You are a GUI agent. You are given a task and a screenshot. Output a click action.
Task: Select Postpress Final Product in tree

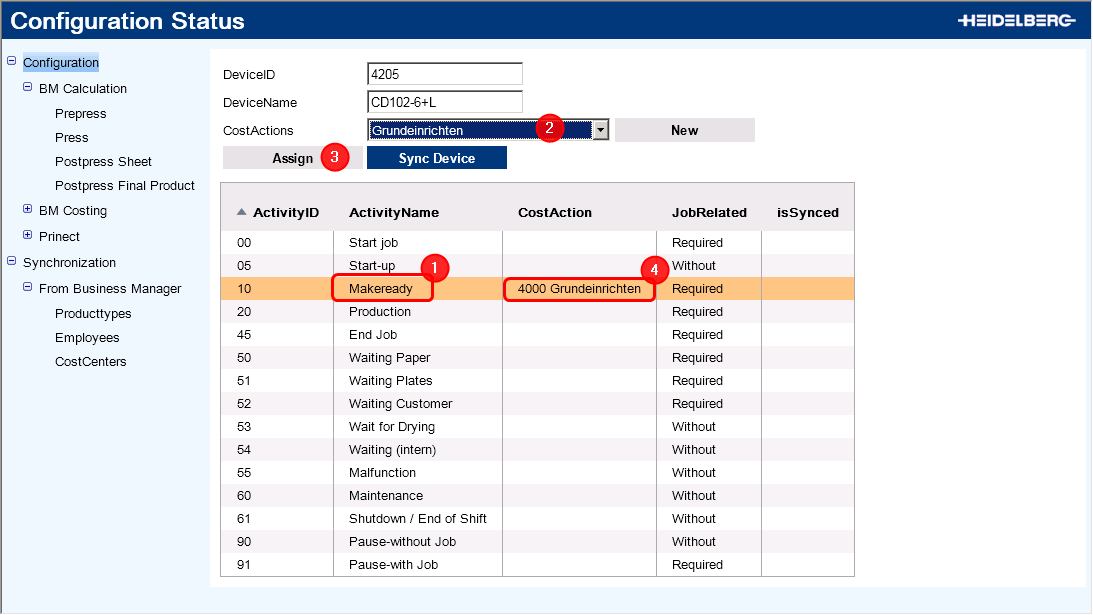[x=125, y=186]
